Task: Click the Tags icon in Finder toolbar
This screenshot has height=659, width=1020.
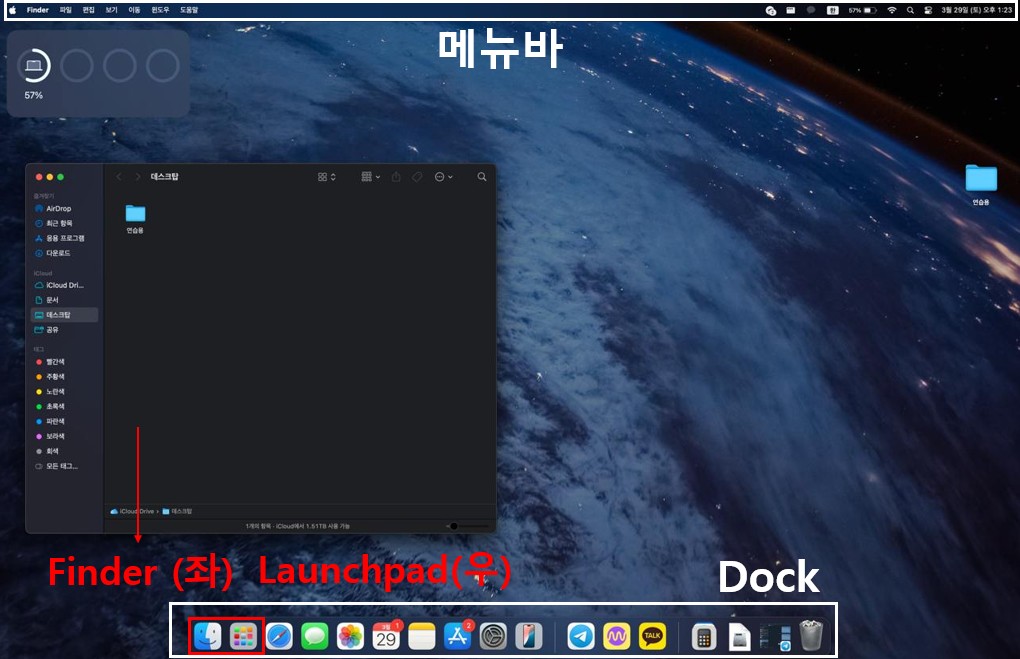Action: pos(417,177)
